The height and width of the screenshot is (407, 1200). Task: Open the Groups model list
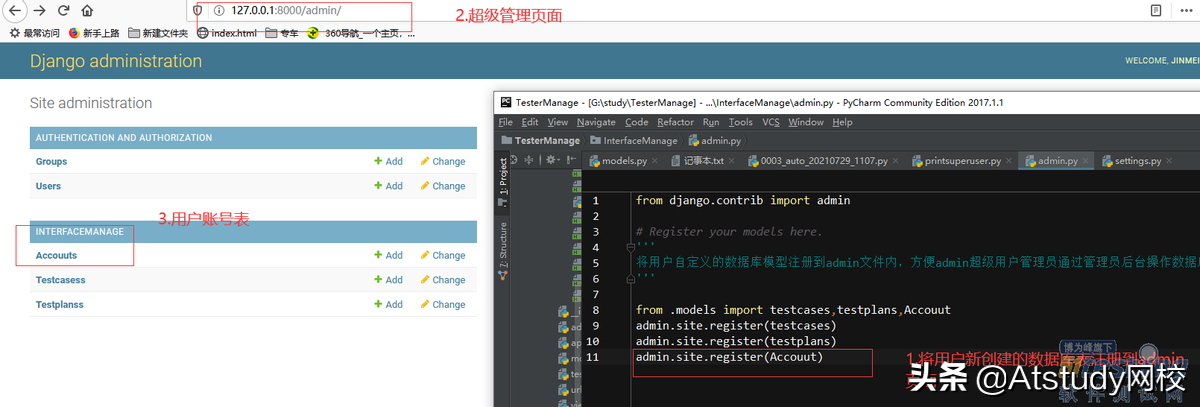[52, 161]
